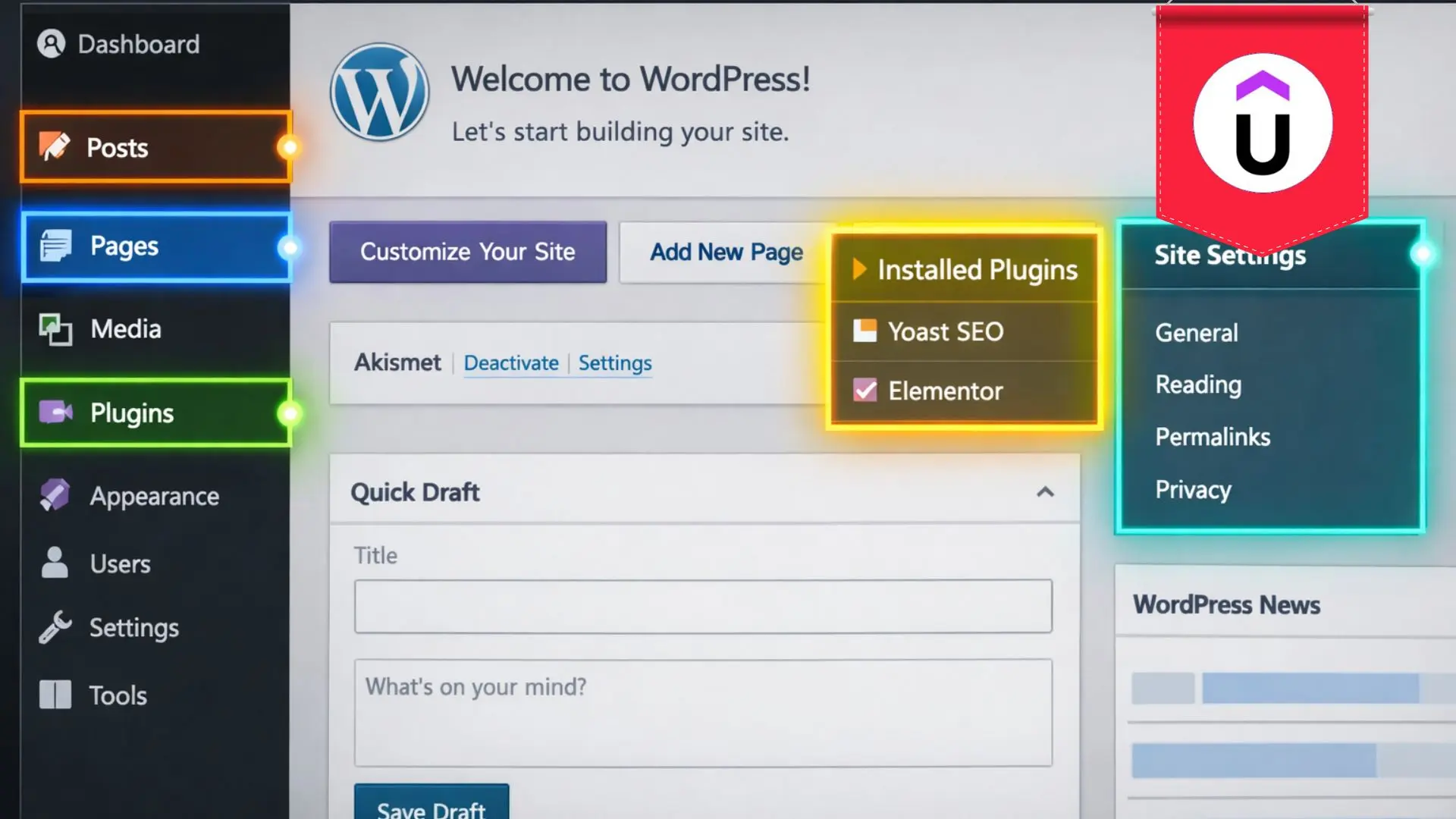Open Media via its sidebar icon

(54, 328)
